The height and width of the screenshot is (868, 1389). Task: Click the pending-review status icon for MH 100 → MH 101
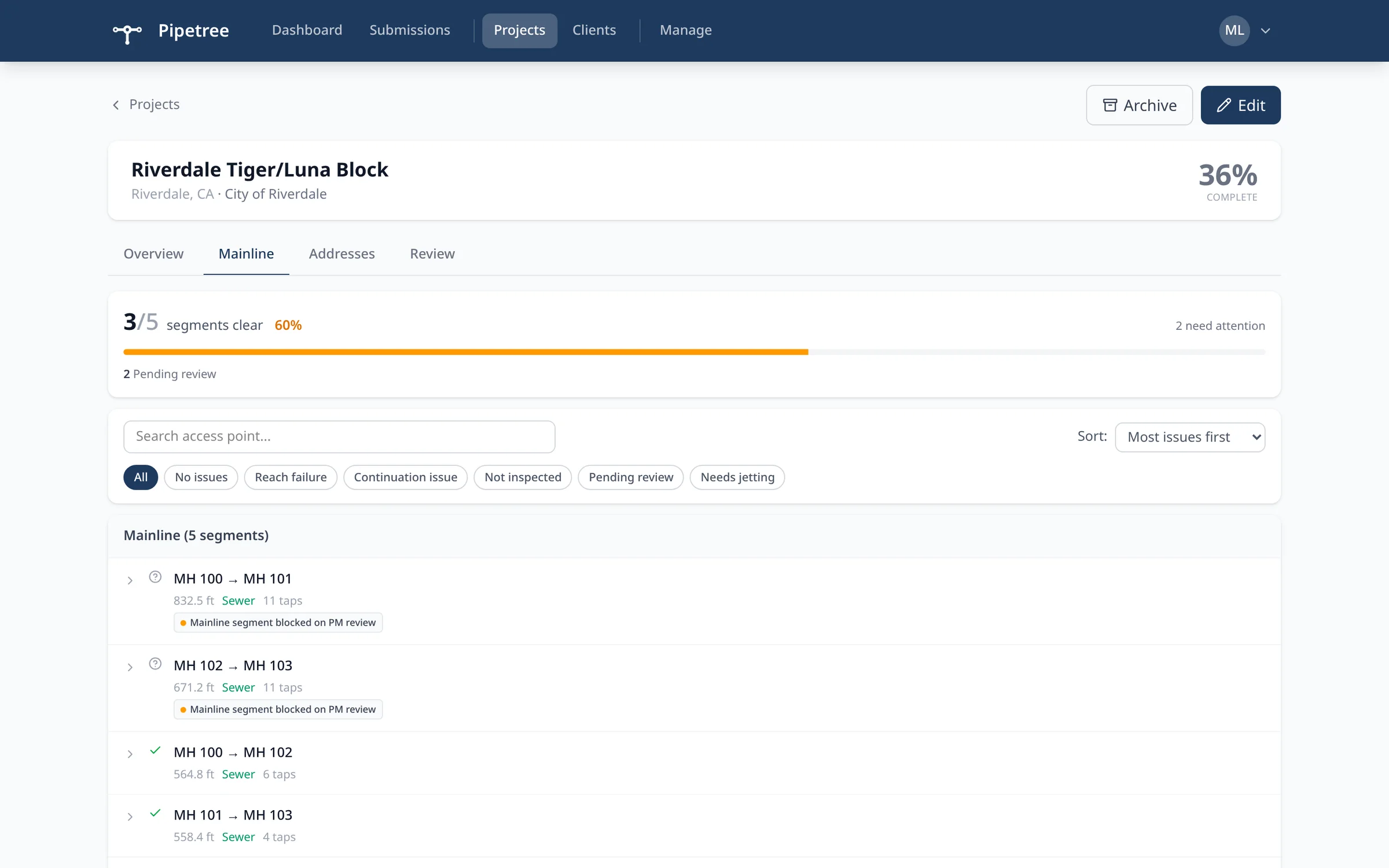point(155,577)
